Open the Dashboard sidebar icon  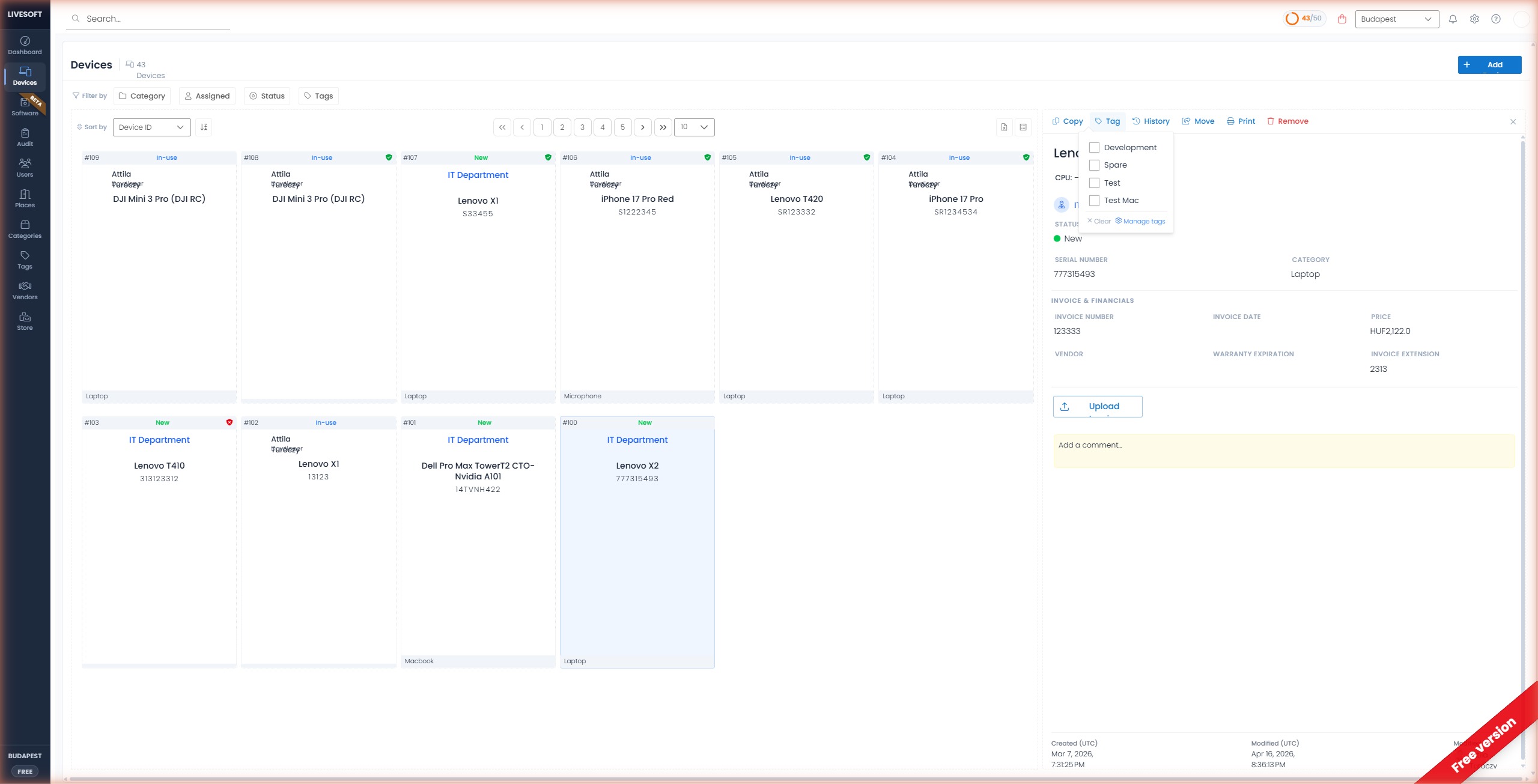point(25,46)
